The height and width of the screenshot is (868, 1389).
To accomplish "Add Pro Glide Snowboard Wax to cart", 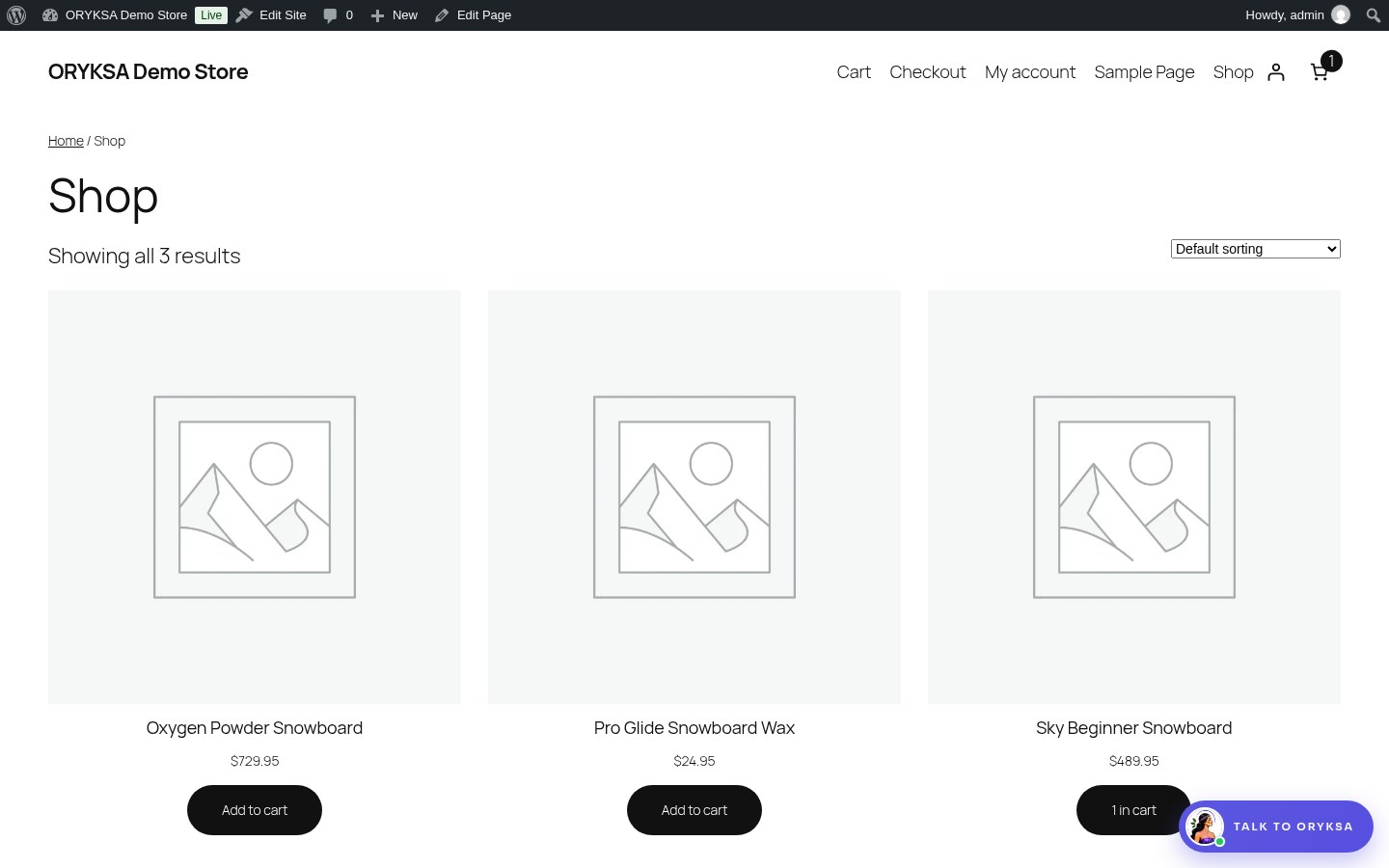I will 694,810.
